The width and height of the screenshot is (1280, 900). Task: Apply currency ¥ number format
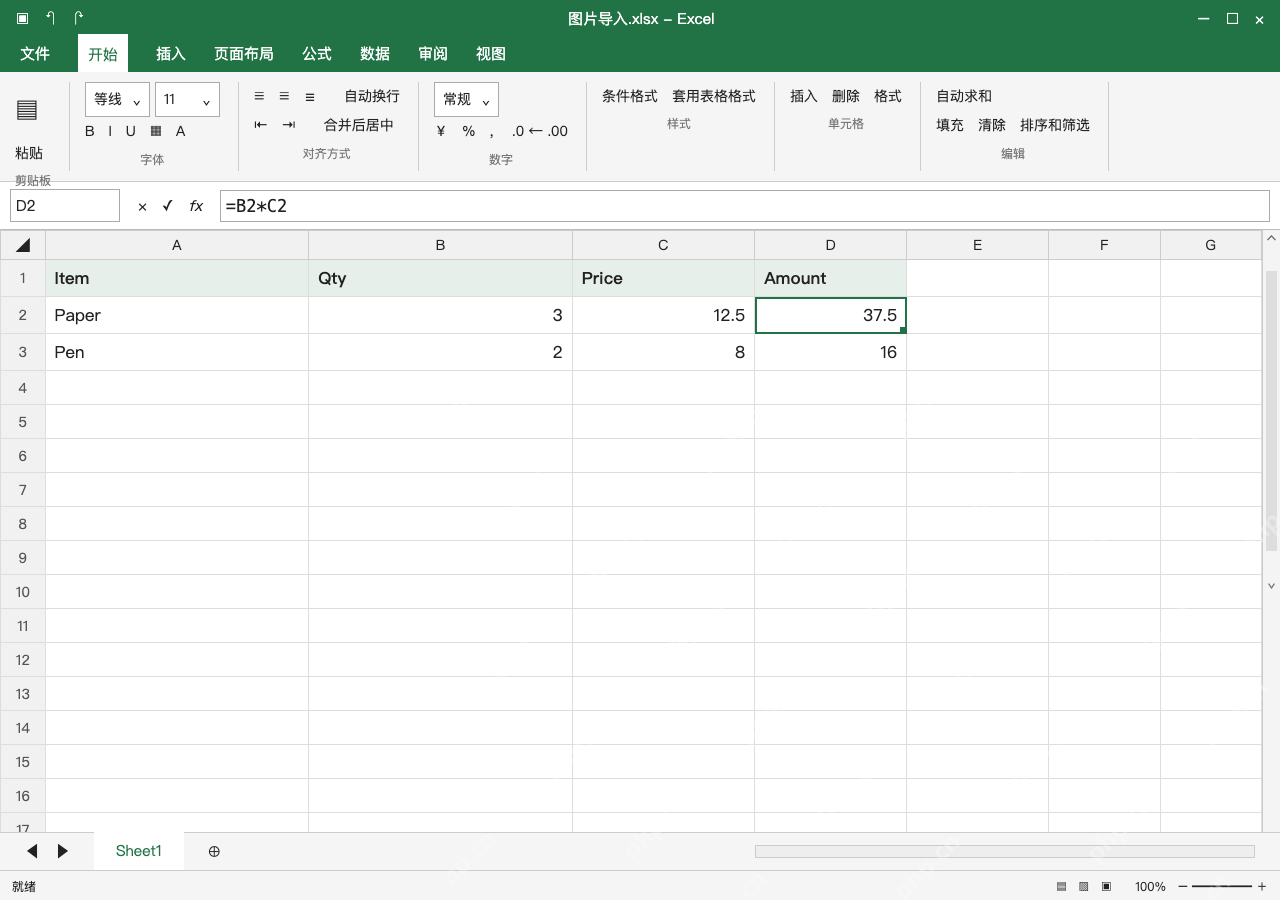[x=441, y=131]
